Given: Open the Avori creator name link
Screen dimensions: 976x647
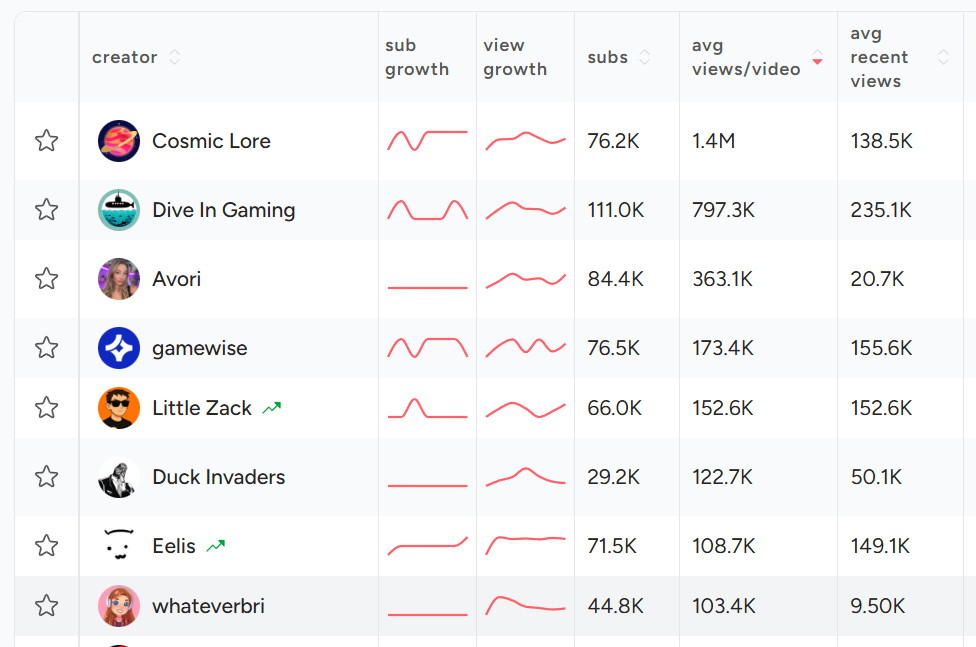Looking at the screenshot, I should 177,279.
